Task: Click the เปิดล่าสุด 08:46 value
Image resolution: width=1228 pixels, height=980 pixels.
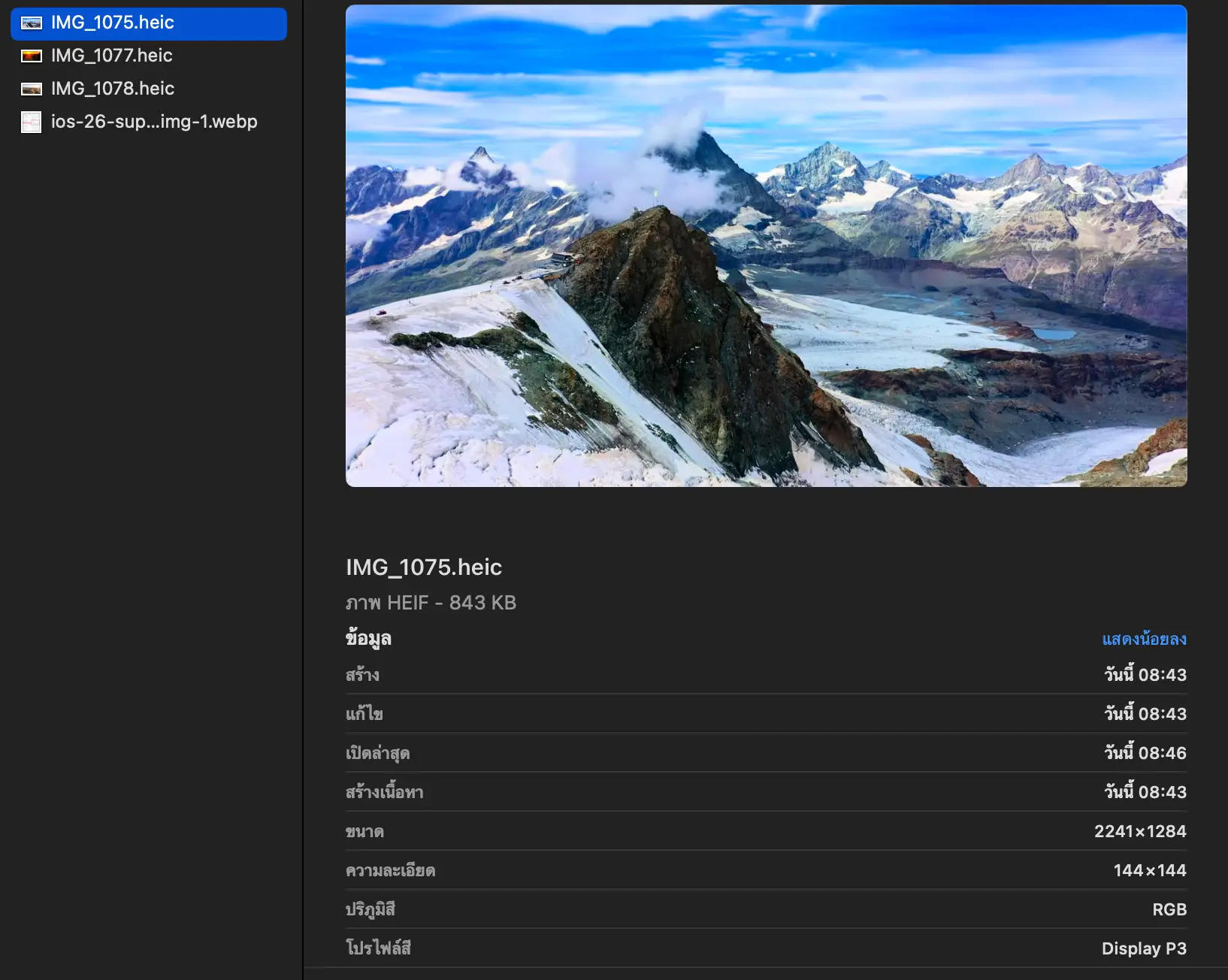Action: point(1145,753)
